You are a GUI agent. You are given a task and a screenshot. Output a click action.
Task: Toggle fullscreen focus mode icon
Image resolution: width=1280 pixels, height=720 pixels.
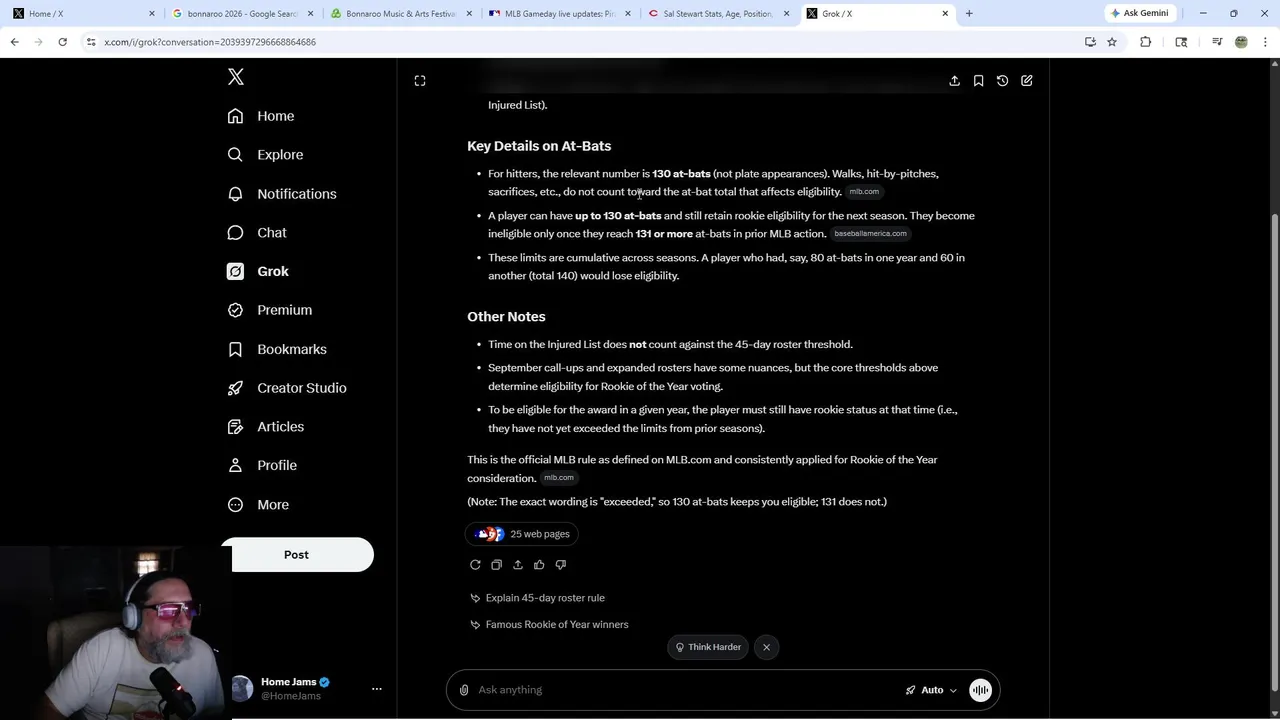[x=420, y=81]
